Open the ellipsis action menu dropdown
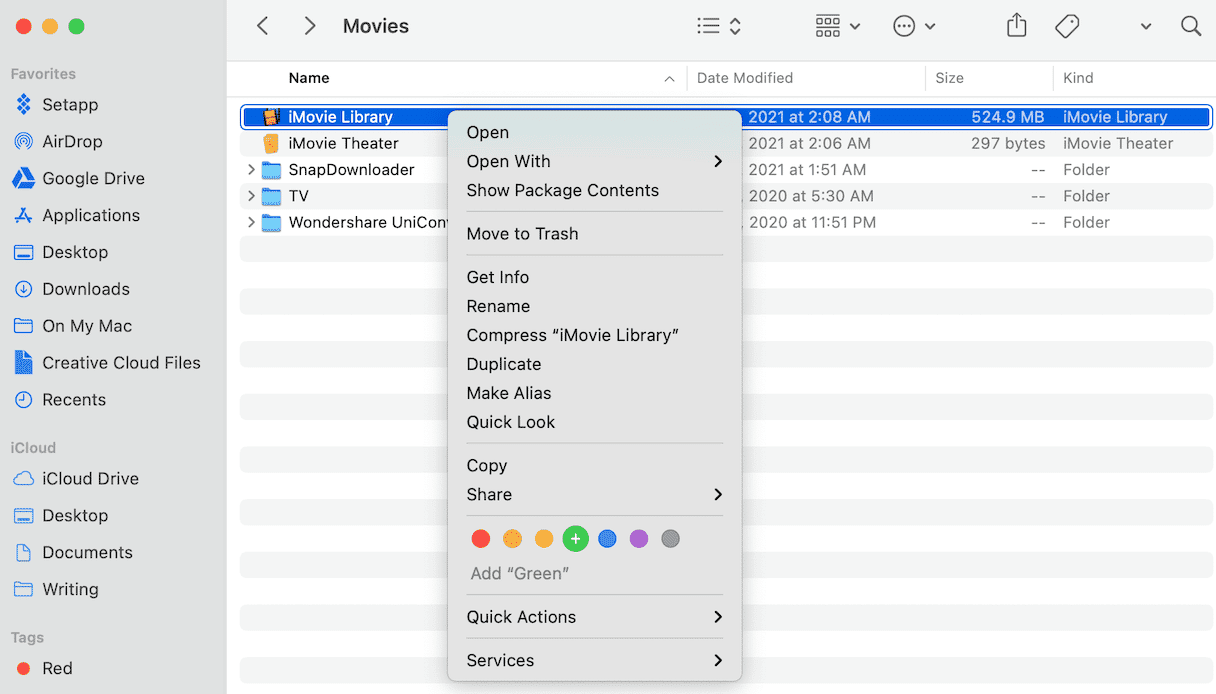The image size is (1216, 694). coord(914,26)
